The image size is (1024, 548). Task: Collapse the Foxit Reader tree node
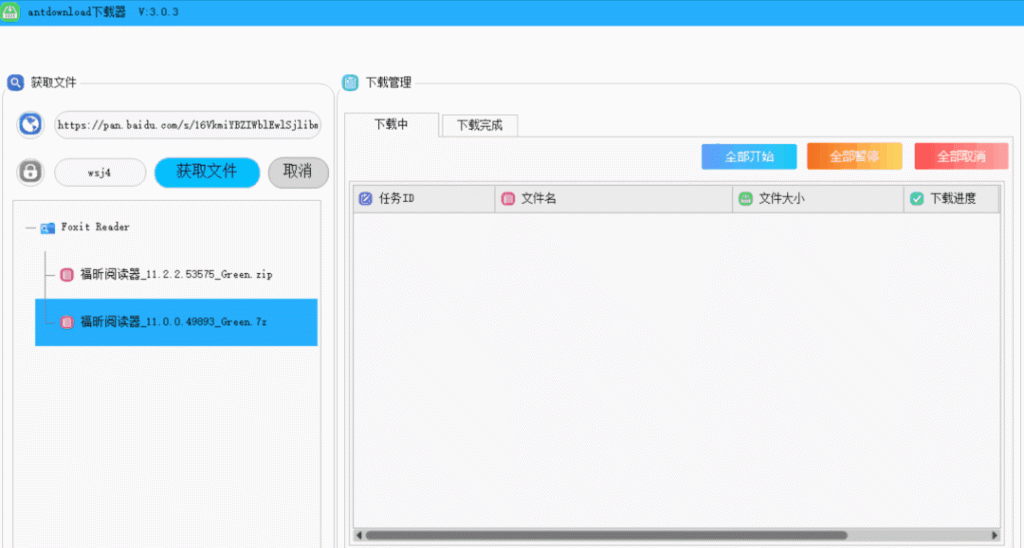(30, 228)
